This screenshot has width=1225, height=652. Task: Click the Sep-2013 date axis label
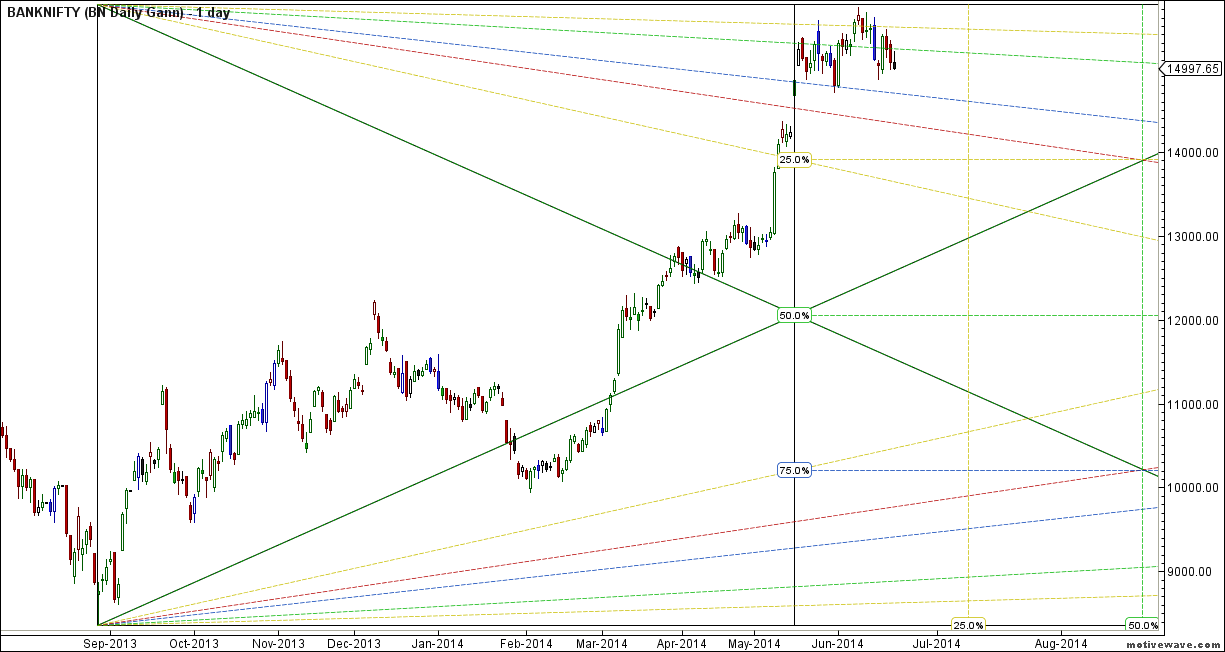pyautogui.click(x=109, y=643)
